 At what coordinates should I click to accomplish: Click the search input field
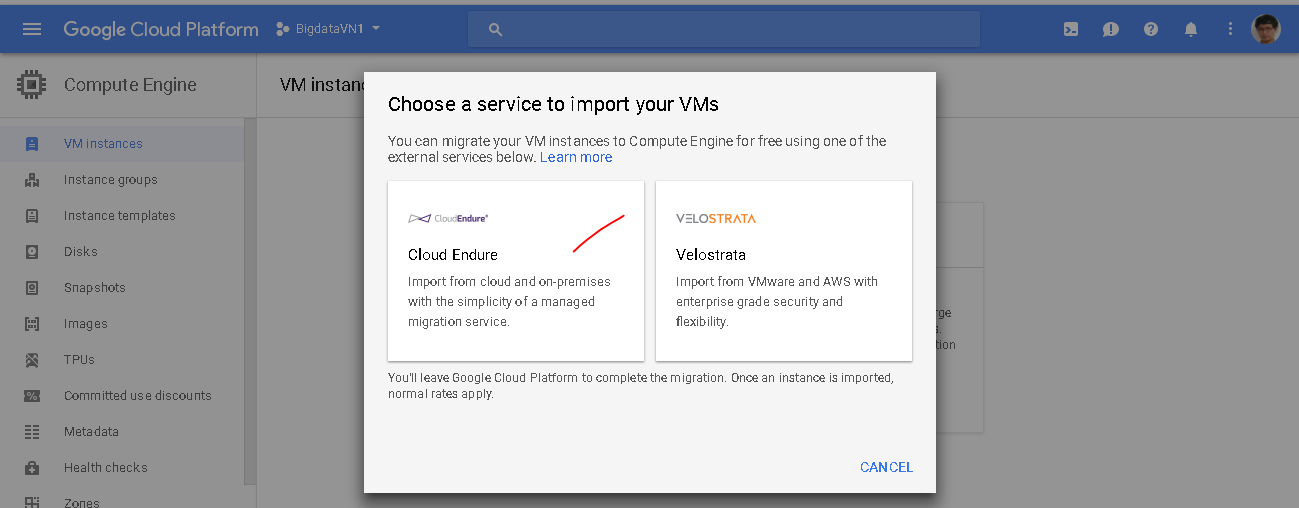click(724, 29)
